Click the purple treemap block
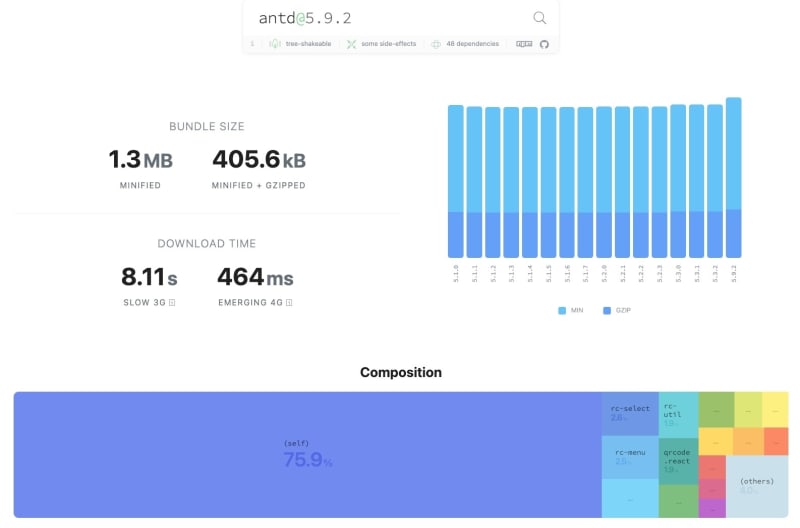Image resolution: width=800 pixels, height=528 pixels. pos(712,508)
